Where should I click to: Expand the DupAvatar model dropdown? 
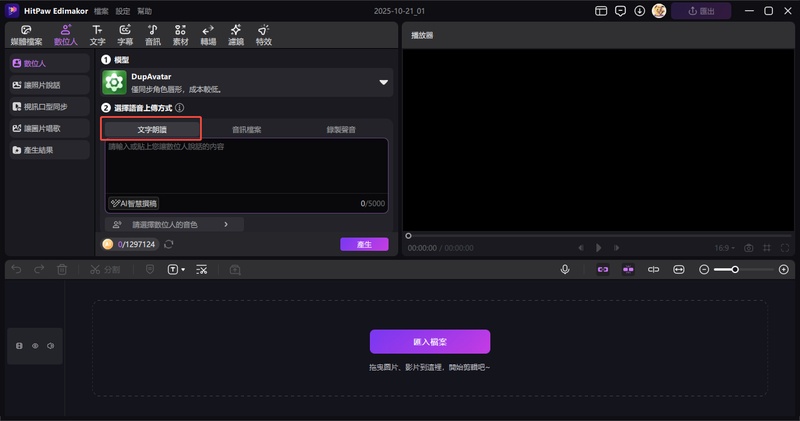pyautogui.click(x=383, y=83)
